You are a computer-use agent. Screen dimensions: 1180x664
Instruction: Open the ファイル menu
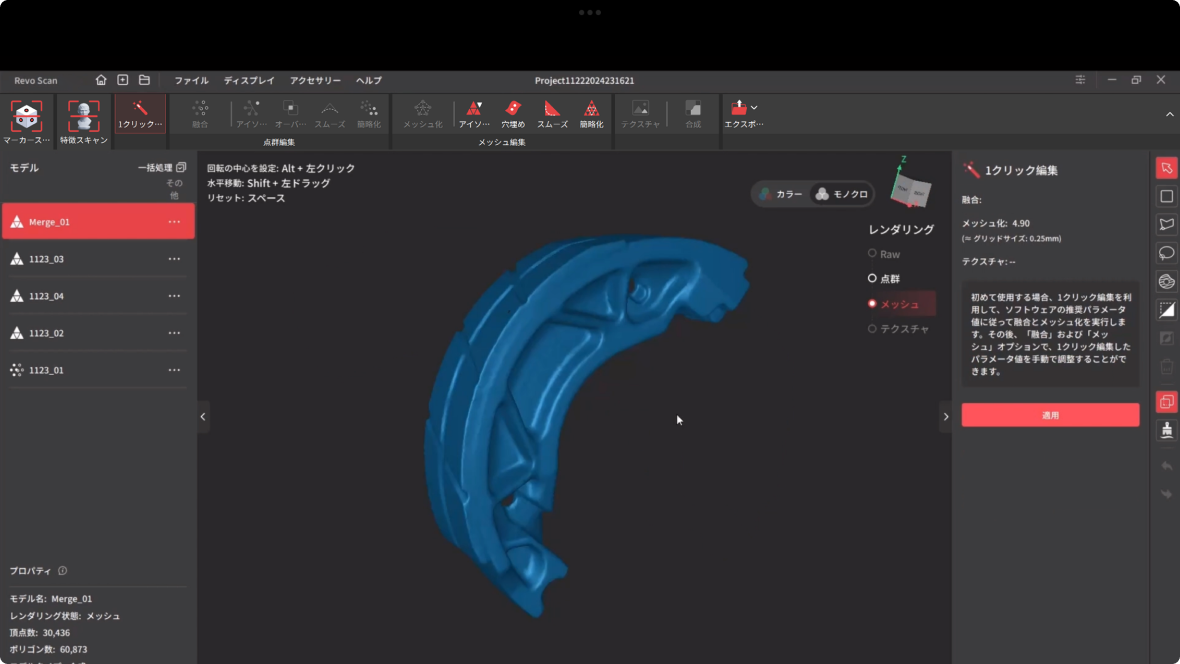(x=191, y=80)
